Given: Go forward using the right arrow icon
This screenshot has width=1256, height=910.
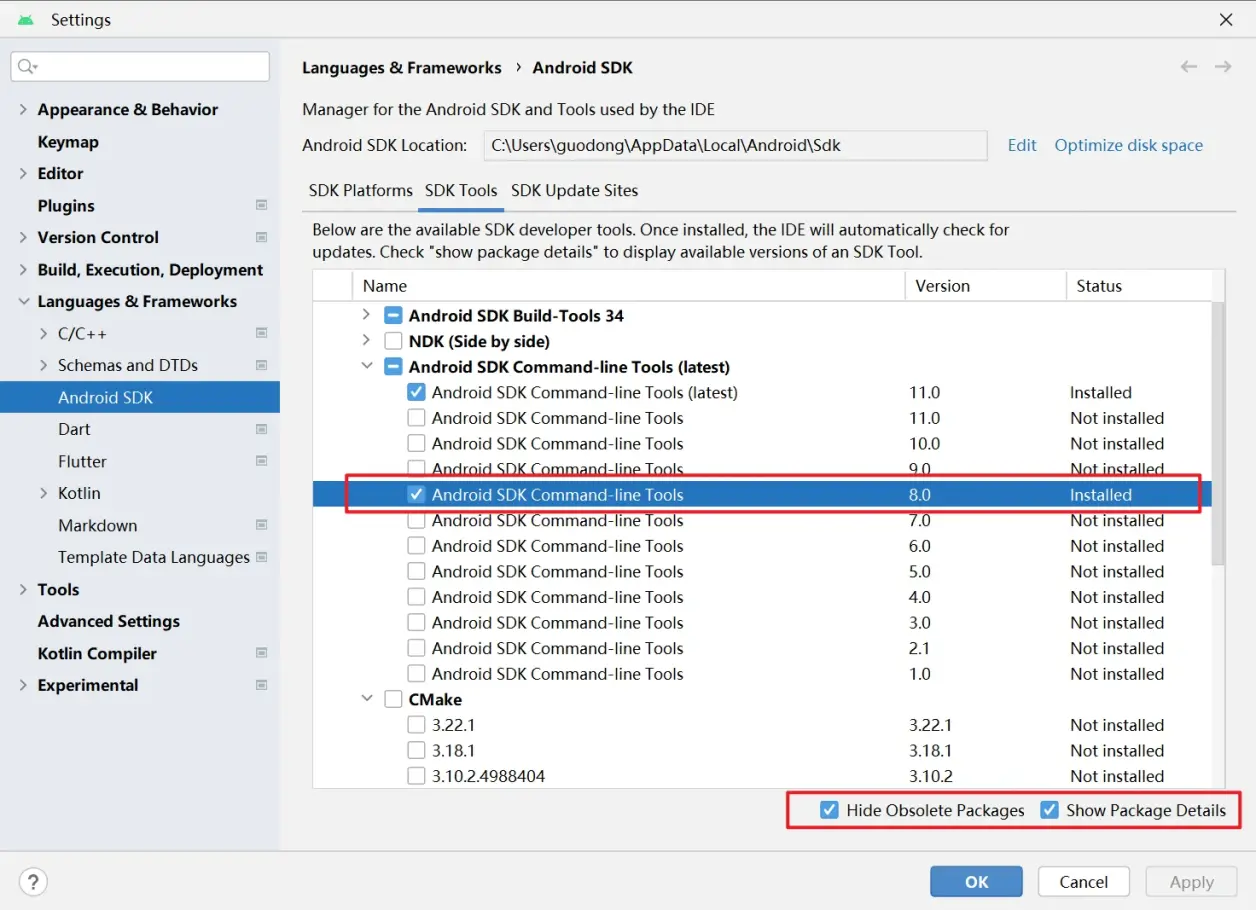Looking at the screenshot, I should tap(1223, 67).
